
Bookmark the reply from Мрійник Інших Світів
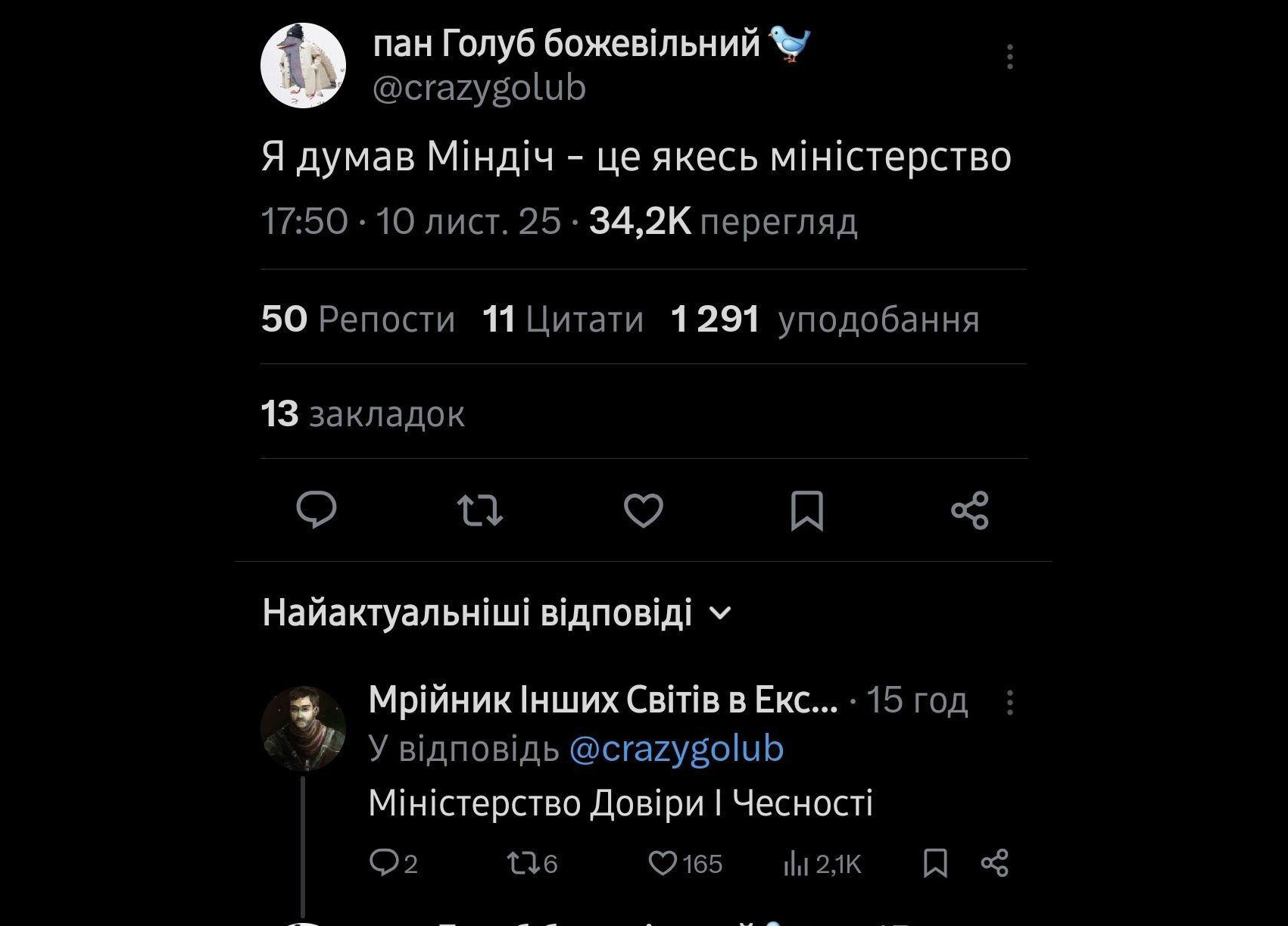[x=935, y=863]
